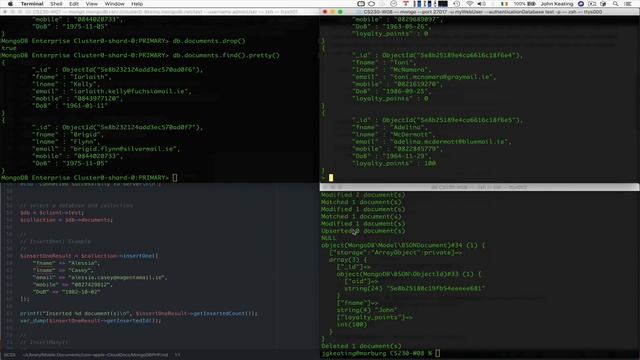The image size is (640, 360).
Task: Click the alessia.casey@magentamail.ie code line
Action: (x=100, y=278)
